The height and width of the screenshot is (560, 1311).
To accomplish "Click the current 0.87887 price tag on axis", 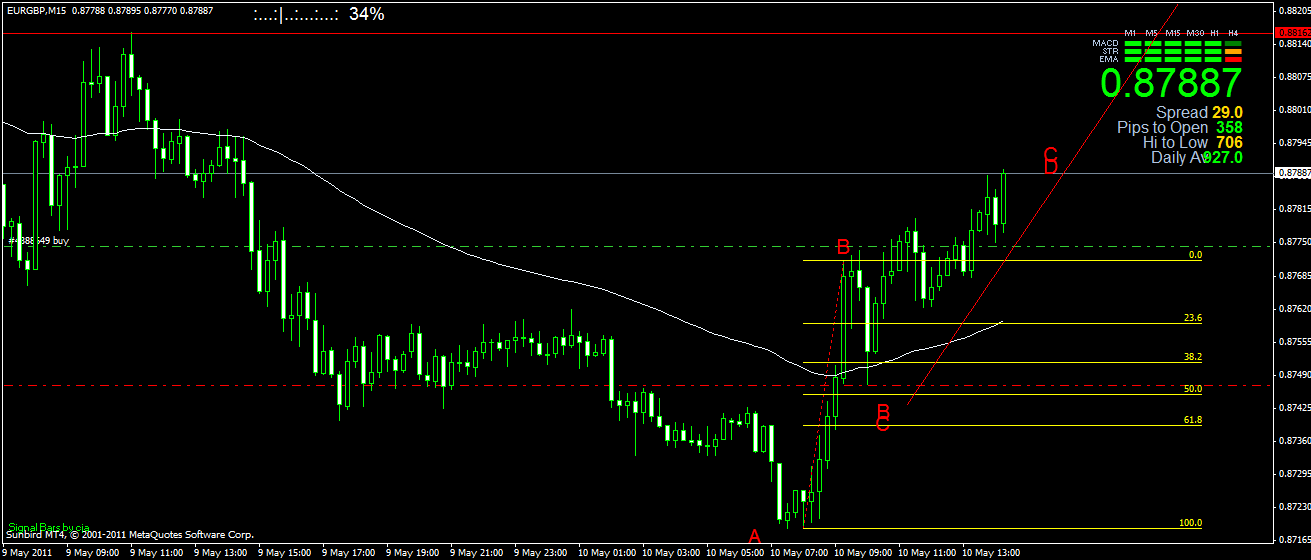I will (x=1292, y=173).
